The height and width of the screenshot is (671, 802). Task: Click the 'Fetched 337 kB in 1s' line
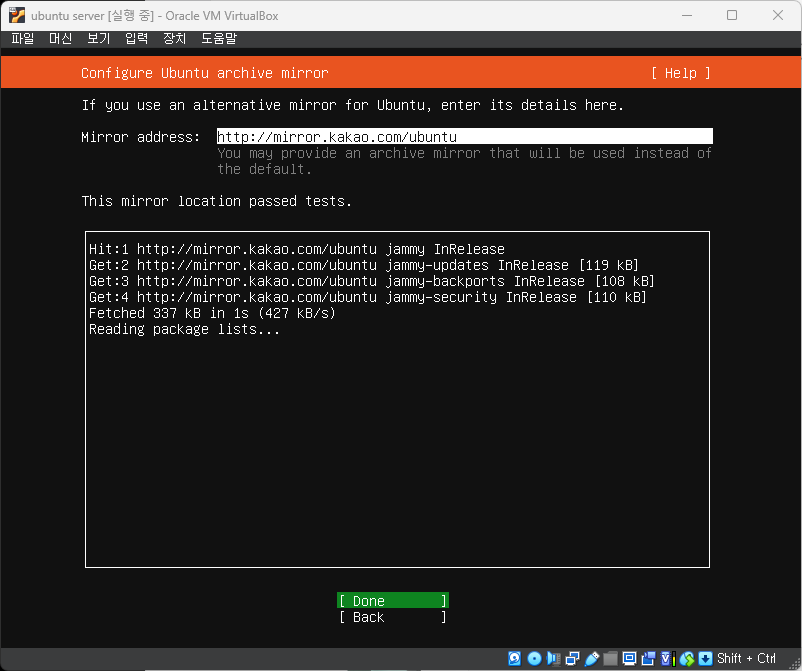pyautogui.click(x=212, y=313)
